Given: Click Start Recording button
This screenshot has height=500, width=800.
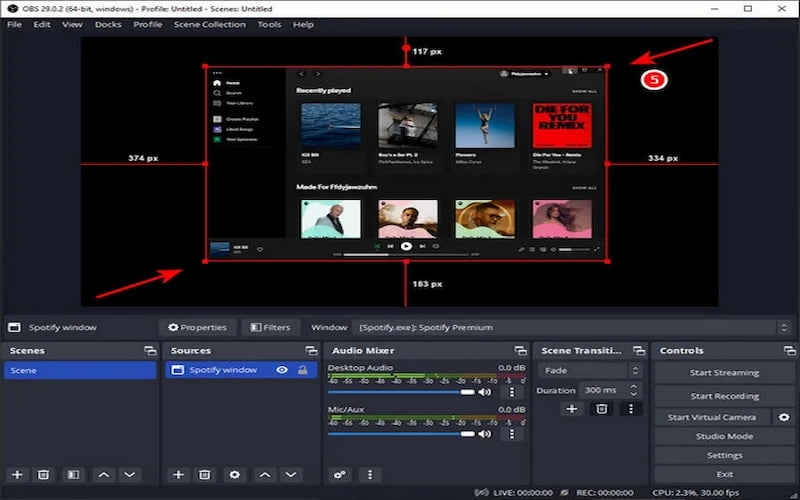Looking at the screenshot, I should [724, 396].
